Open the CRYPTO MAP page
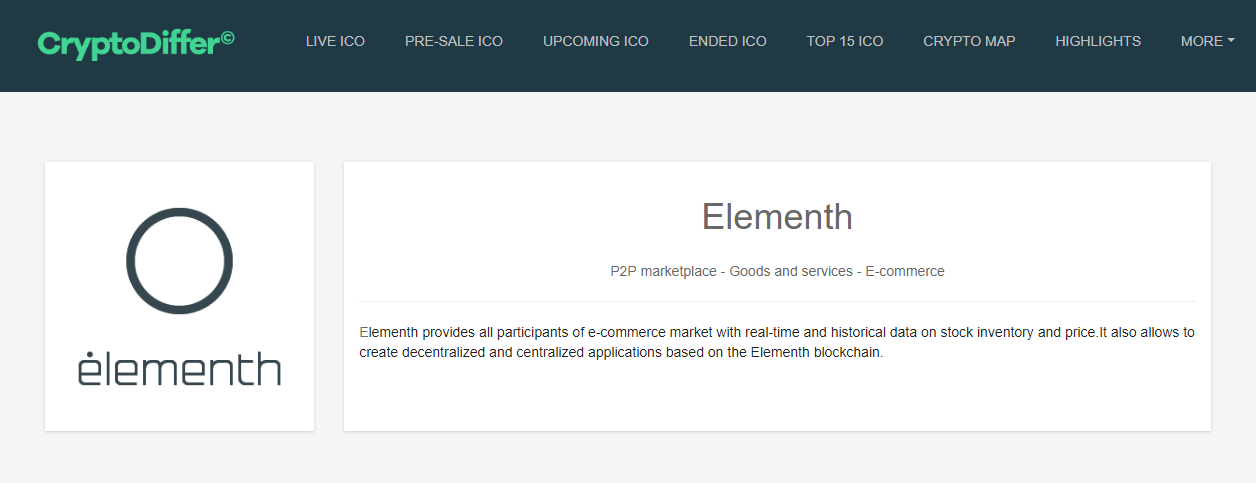Viewport: 1256px width, 483px height. click(969, 41)
